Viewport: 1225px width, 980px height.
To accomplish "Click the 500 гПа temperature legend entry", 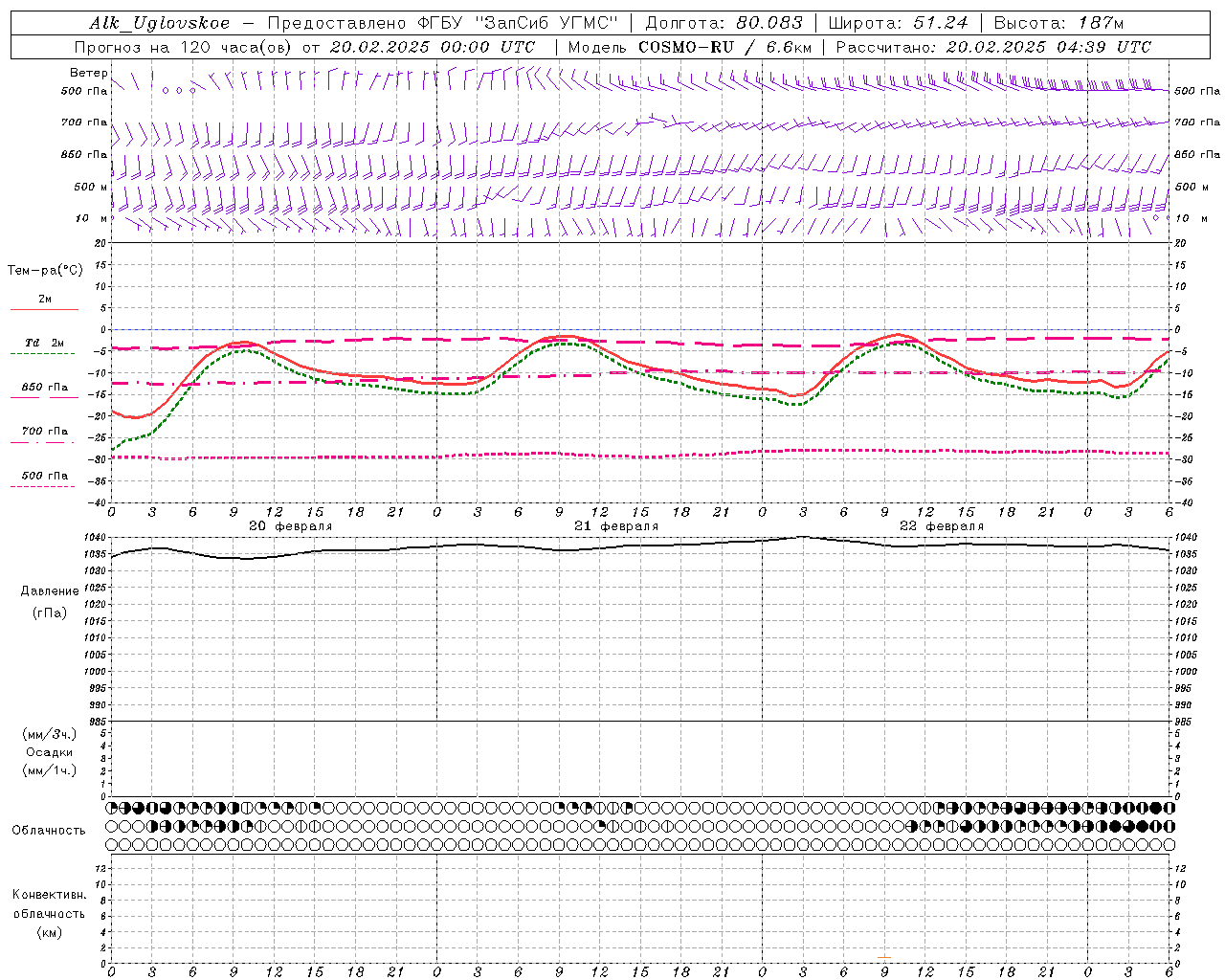I will tap(45, 476).
